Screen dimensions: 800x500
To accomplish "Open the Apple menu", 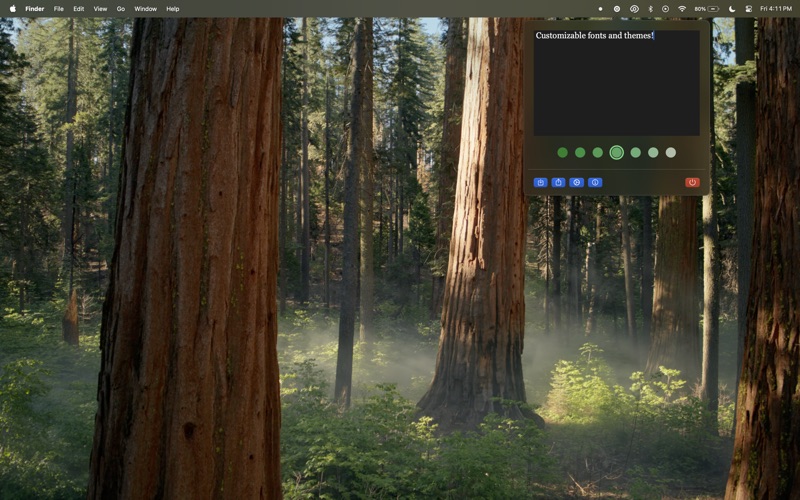I will [x=13, y=9].
